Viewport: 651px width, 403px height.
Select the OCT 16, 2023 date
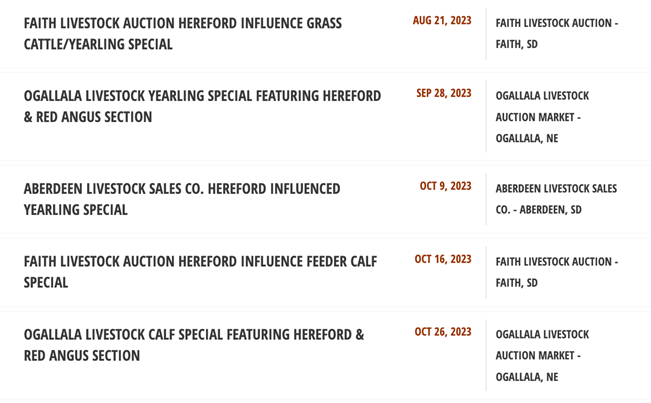click(443, 260)
